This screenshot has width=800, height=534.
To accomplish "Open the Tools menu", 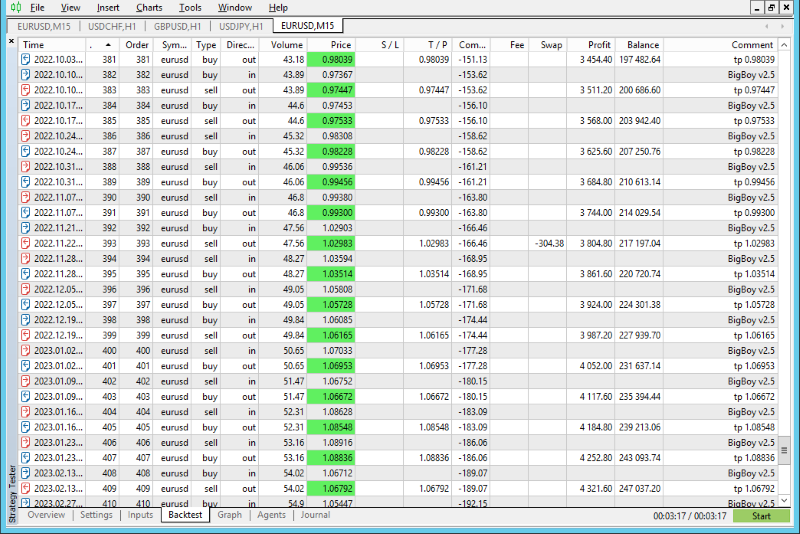I will click(x=190, y=8).
